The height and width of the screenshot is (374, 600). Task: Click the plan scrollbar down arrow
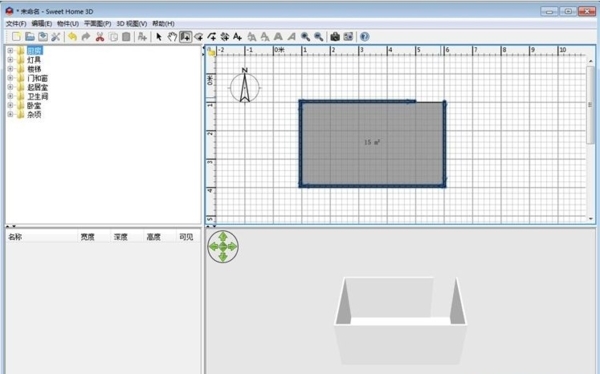click(590, 219)
